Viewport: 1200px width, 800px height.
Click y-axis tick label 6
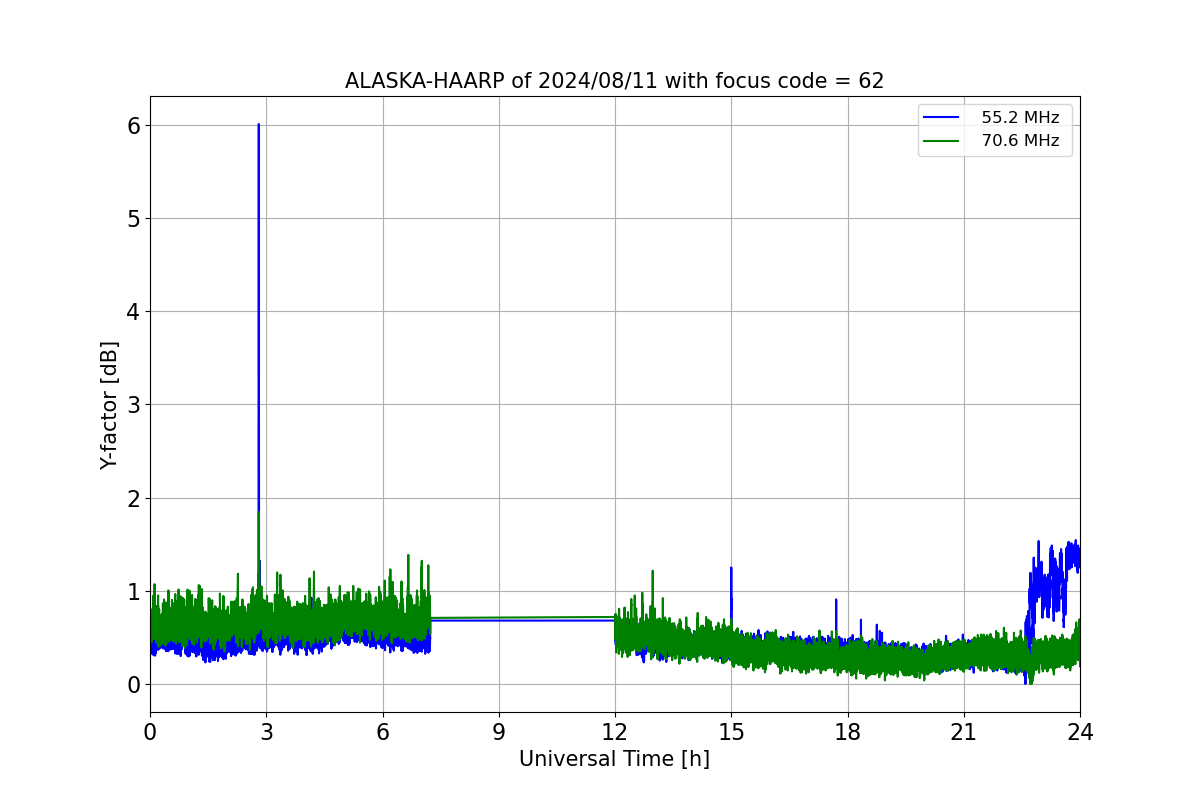tap(133, 125)
